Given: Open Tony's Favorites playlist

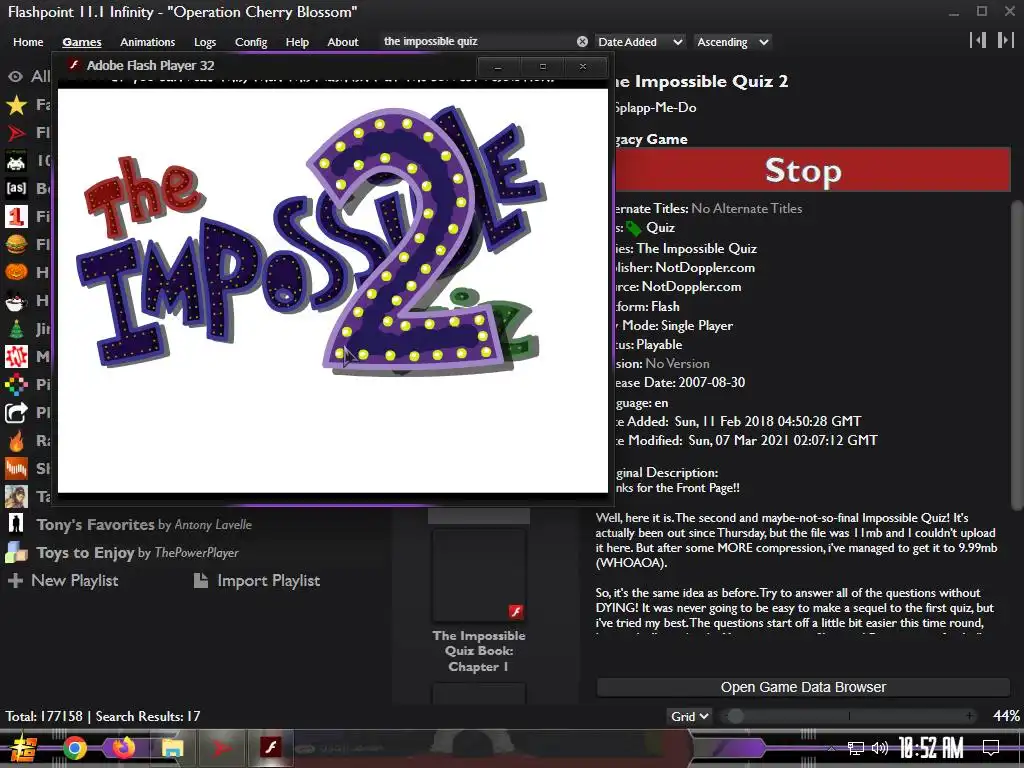Looking at the screenshot, I should coord(144,524).
